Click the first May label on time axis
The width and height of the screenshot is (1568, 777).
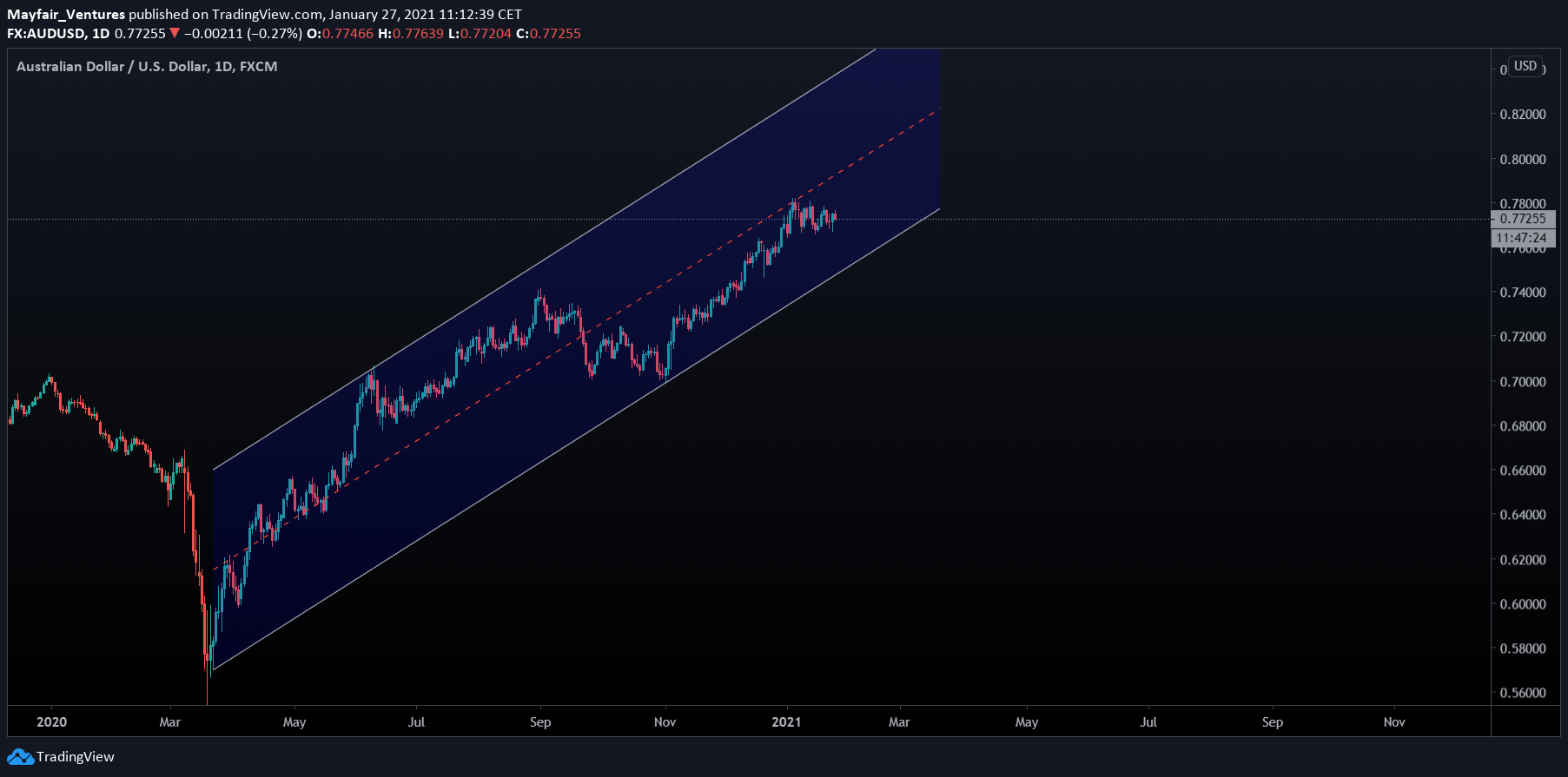pyautogui.click(x=294, y=722)
